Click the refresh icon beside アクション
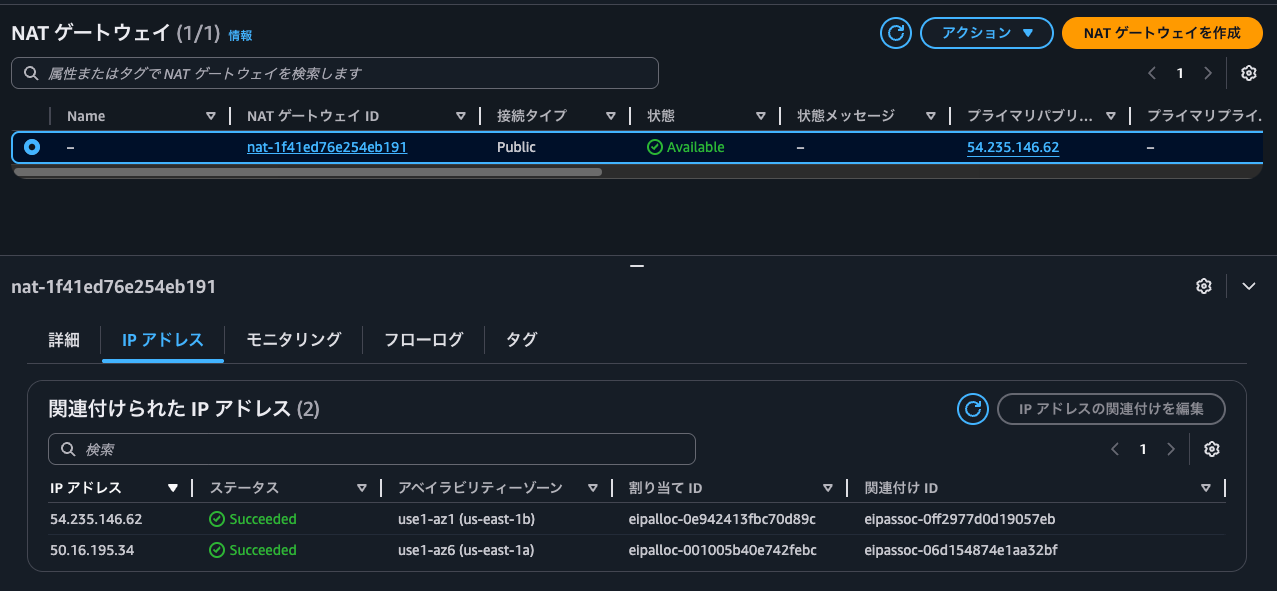Screen dimensions: 1277x591 [895, 32]
